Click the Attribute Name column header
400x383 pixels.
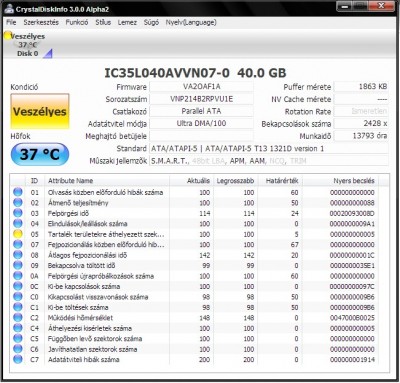pos(107,181)
